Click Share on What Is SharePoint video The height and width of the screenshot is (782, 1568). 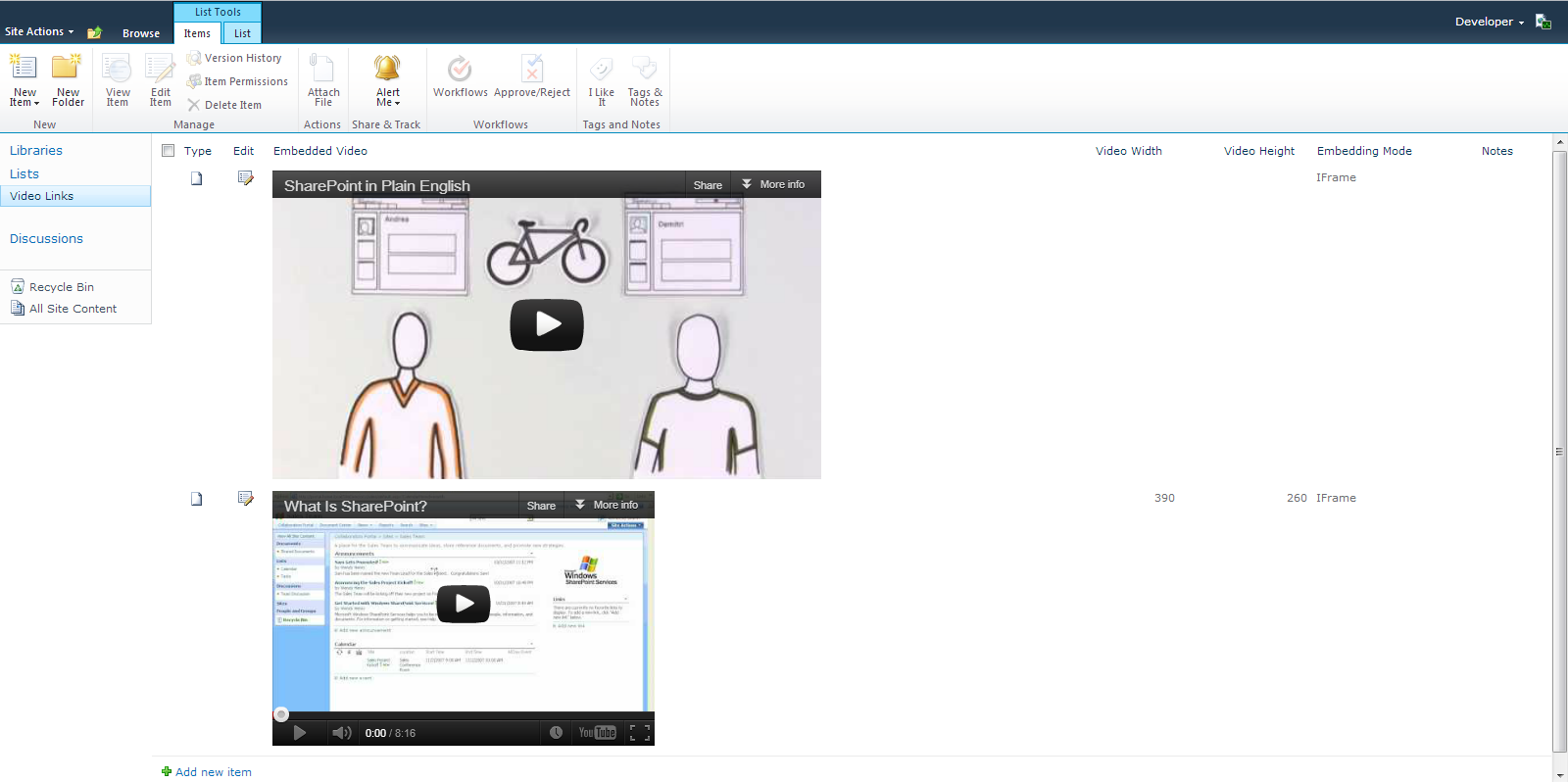click(x=541, y=506)
